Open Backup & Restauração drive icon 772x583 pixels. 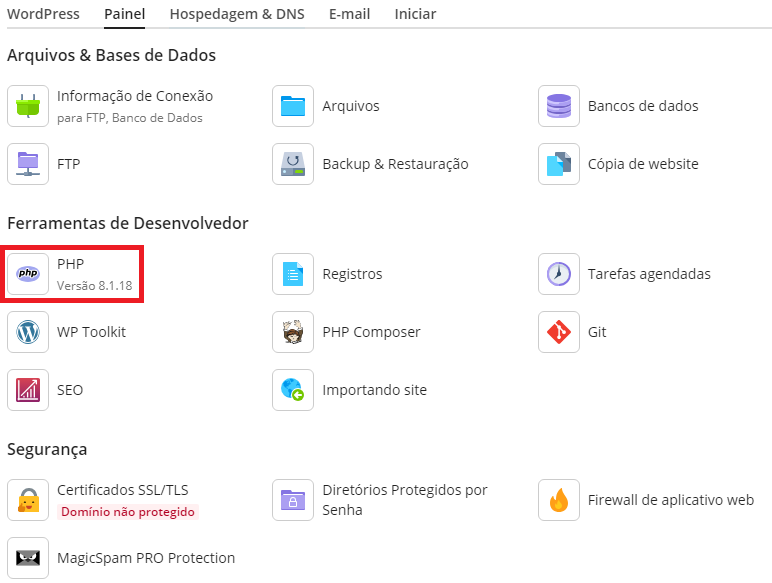coord(293,164)
